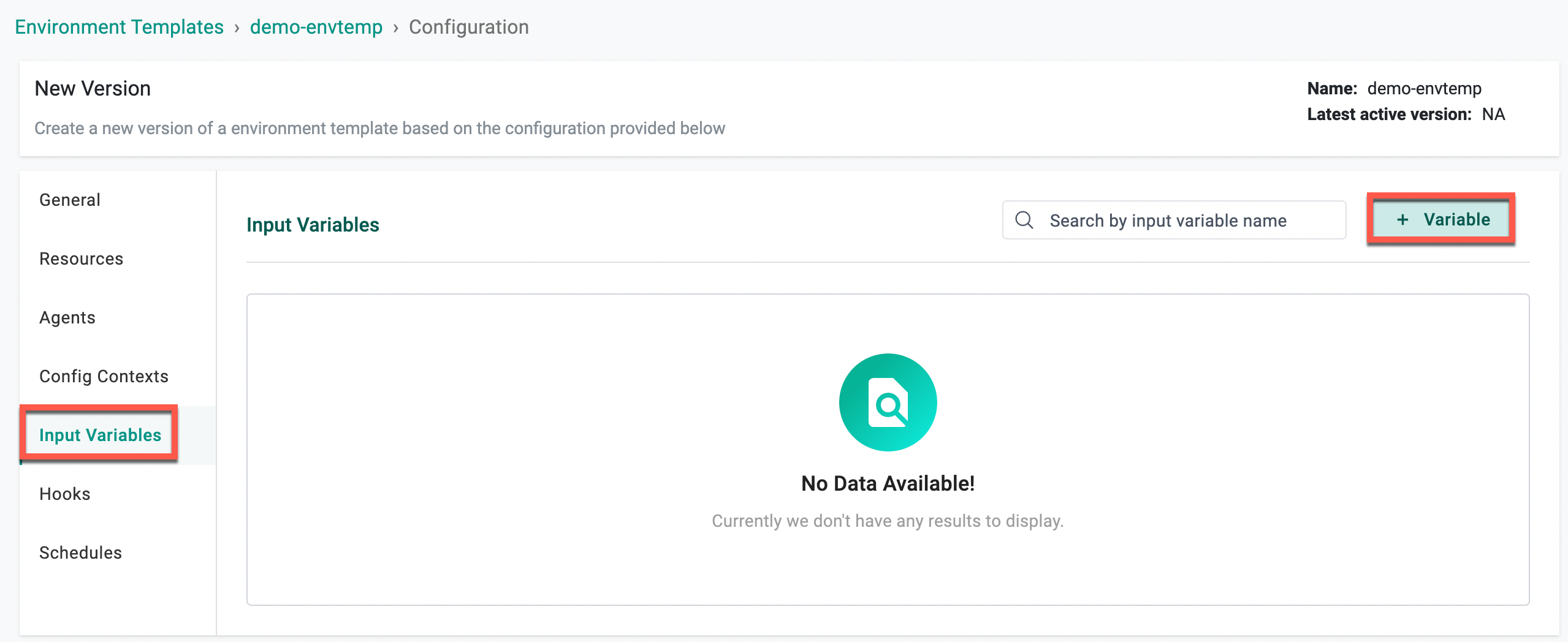The width and height of the screenshot is (1568, 642).
Task: Click the Name value 'demo-envtemp' in header
Action: pos(1425,88)
